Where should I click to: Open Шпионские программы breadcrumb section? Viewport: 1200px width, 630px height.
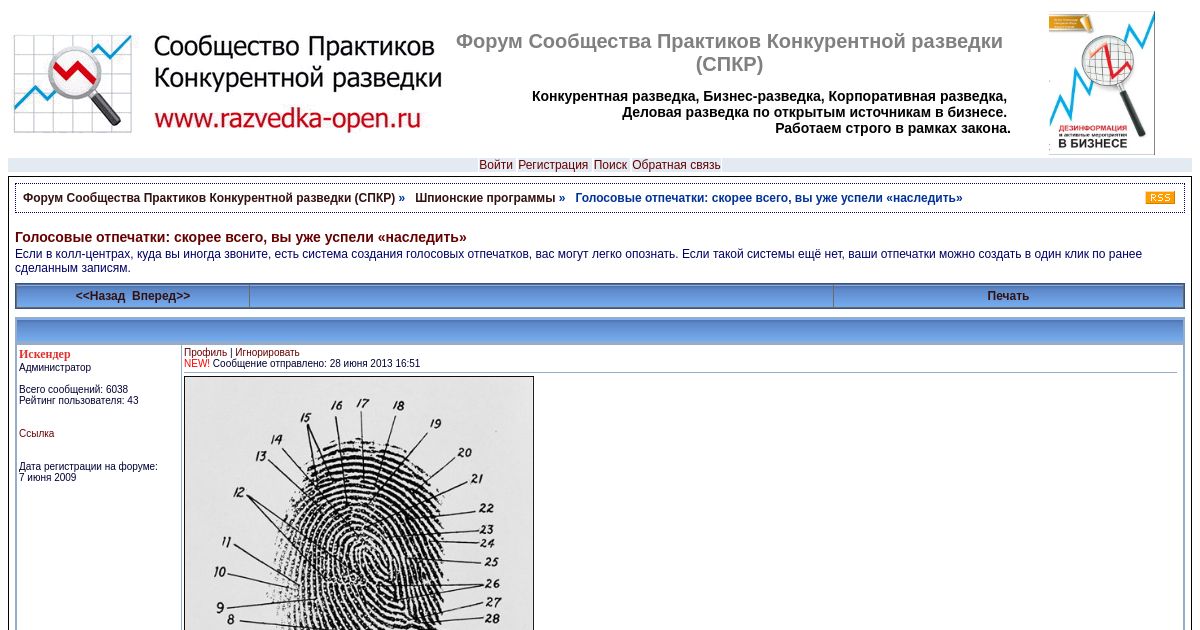485,198
